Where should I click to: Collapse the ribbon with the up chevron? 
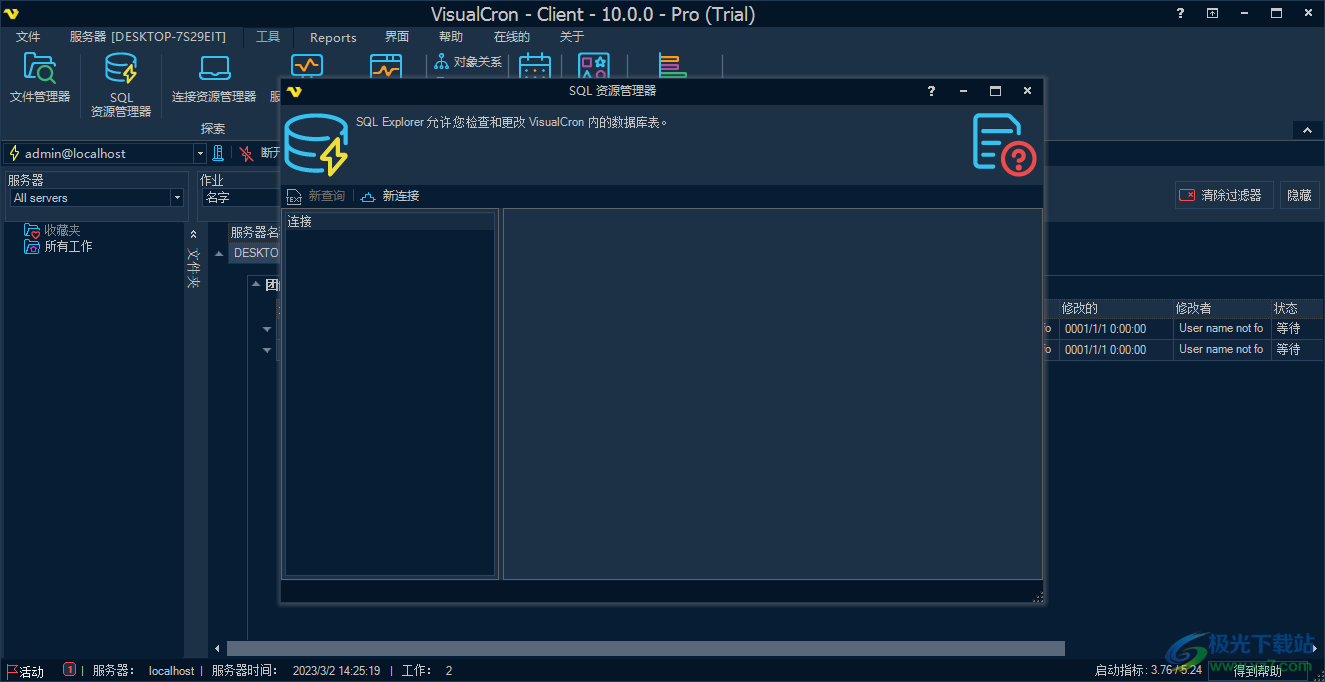click(x=1307, y=130)
